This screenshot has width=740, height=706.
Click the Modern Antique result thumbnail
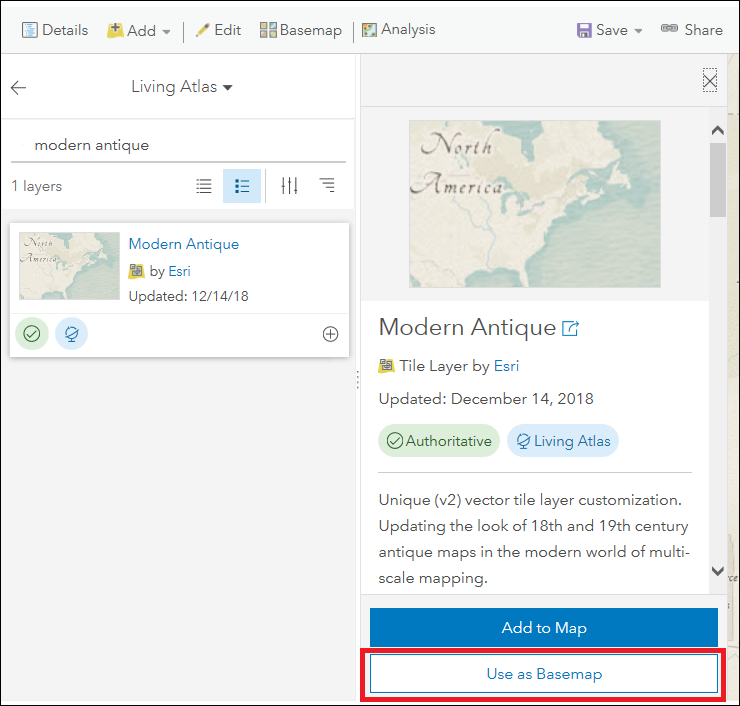click(x=69, y=266)
